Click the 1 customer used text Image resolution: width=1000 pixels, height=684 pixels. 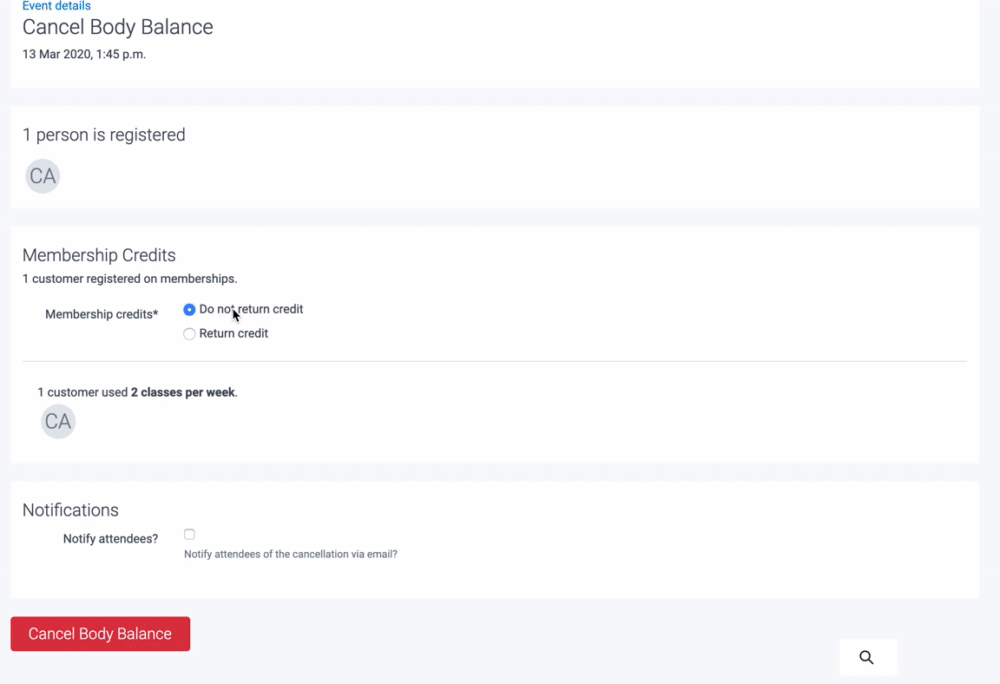coord(83,393)
